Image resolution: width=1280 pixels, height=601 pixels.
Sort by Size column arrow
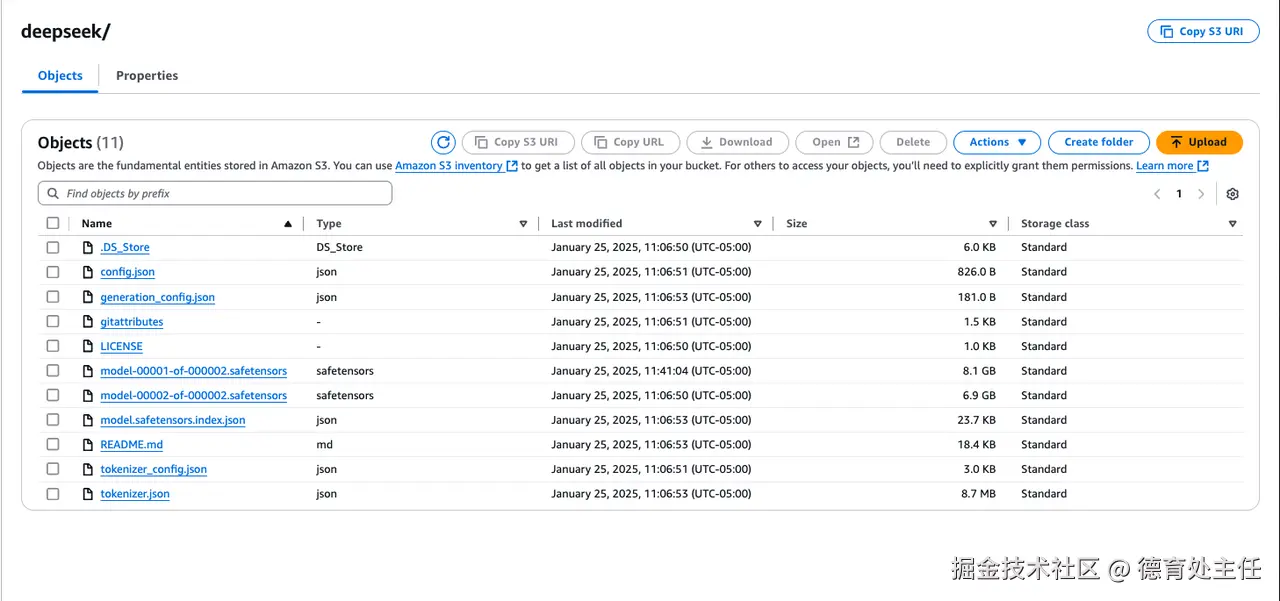tap(993, 224)
